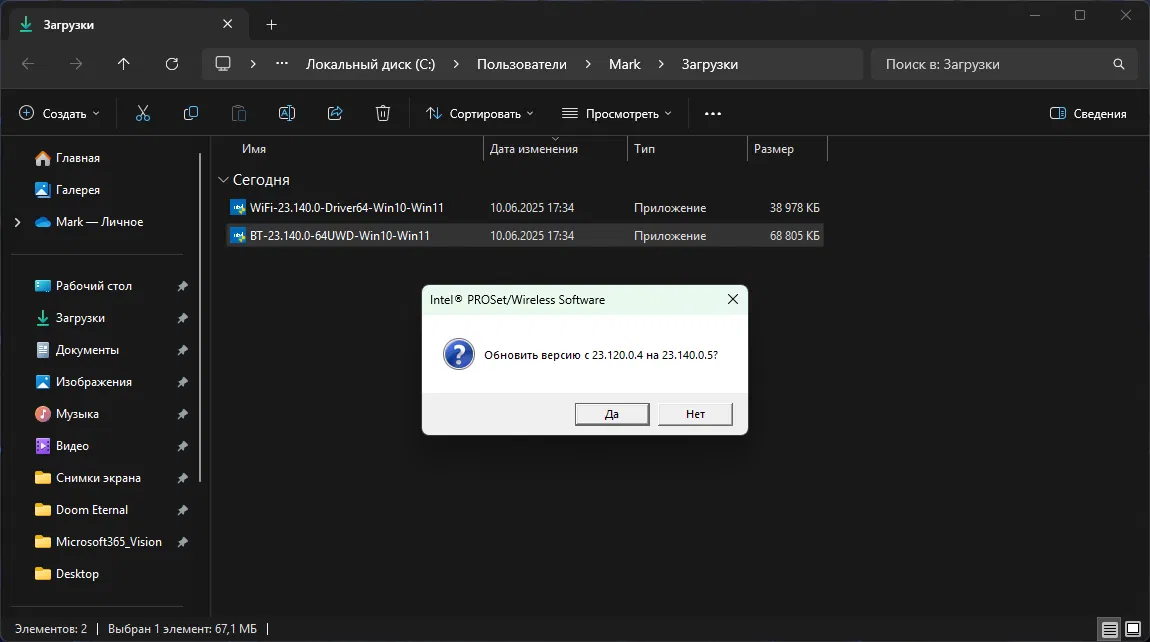Toggle the Сведения details pane
The height and width of the screenshot is (642, 1150).
coord(1088,114)
